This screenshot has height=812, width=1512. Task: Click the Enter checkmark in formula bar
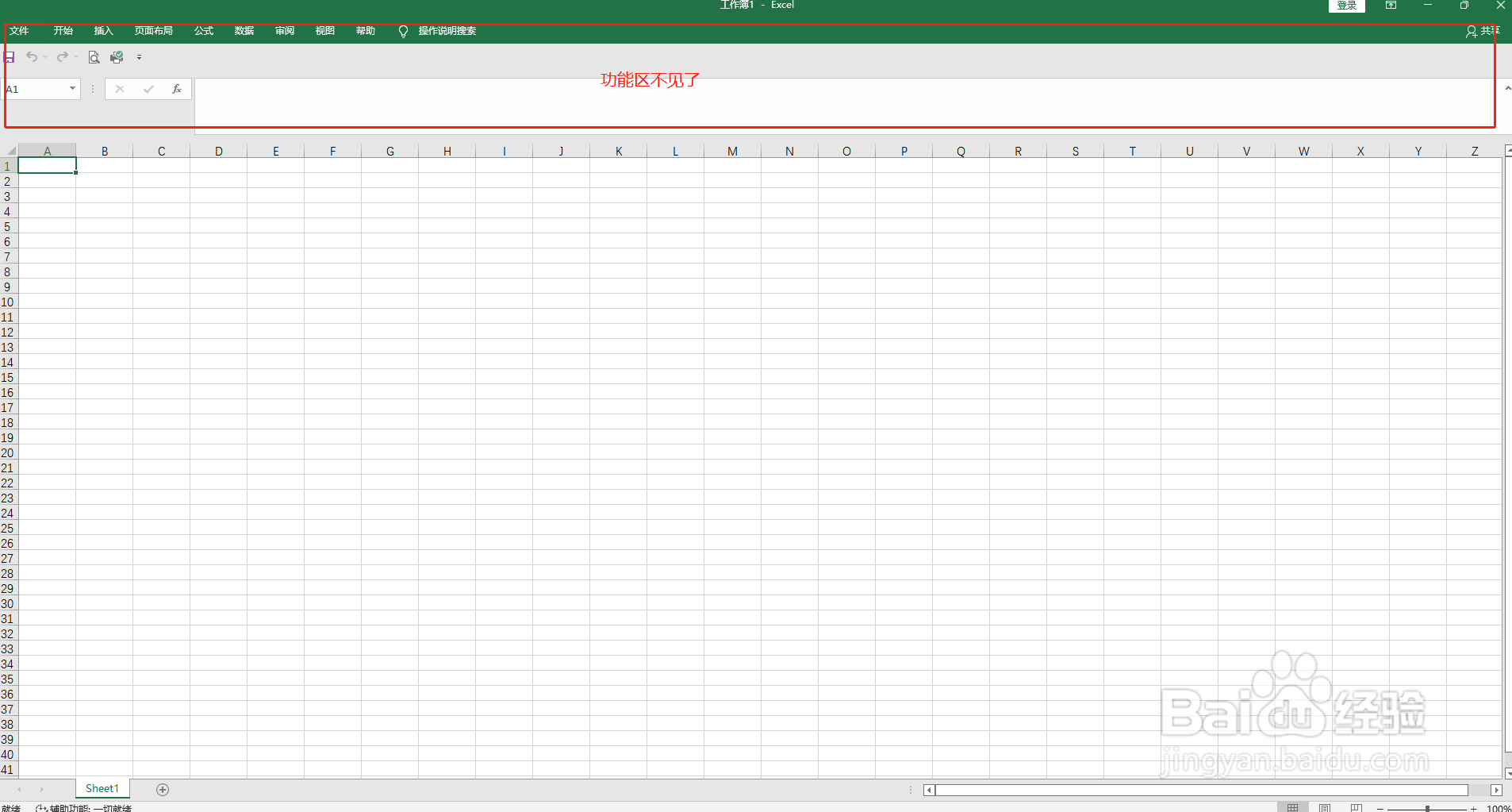click(x=148, y=89)
